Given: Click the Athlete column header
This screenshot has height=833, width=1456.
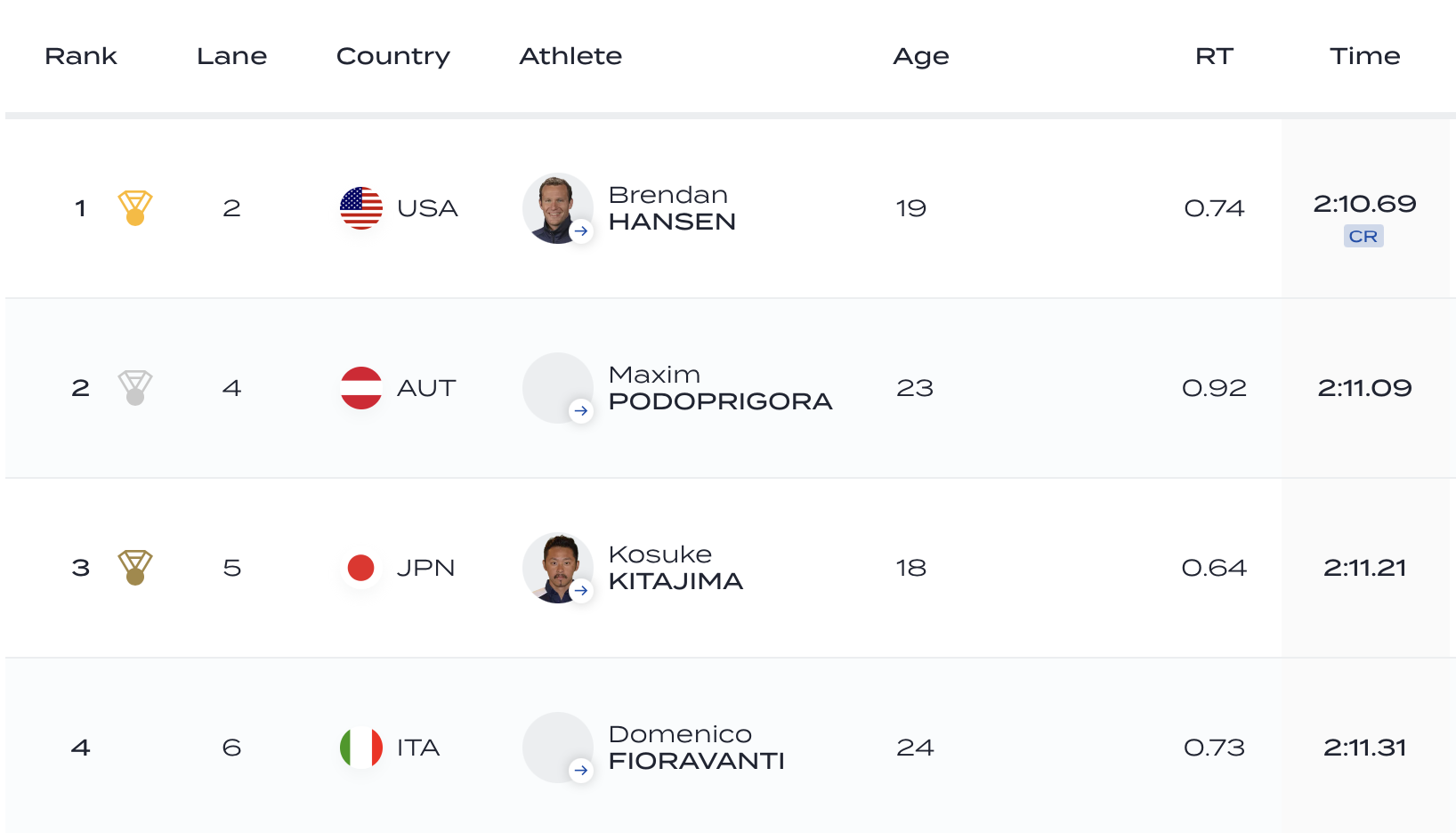Looking at the screenshot, I should [570, 56].
